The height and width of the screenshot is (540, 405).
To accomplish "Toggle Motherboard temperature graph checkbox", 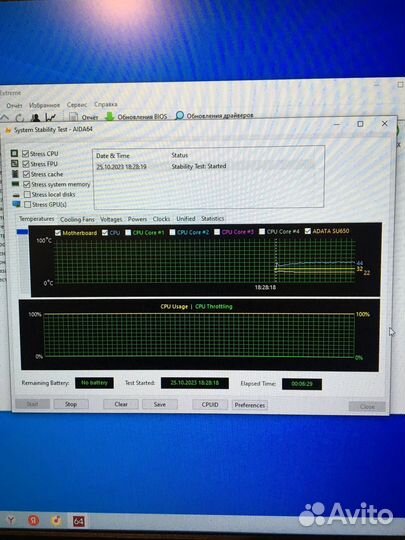I will pos(58,233).
